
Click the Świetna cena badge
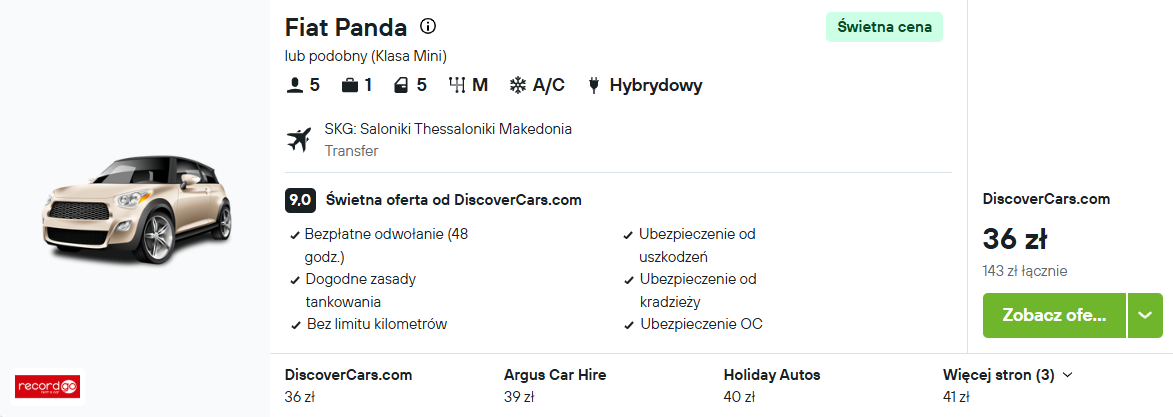(x=884, y=28)
